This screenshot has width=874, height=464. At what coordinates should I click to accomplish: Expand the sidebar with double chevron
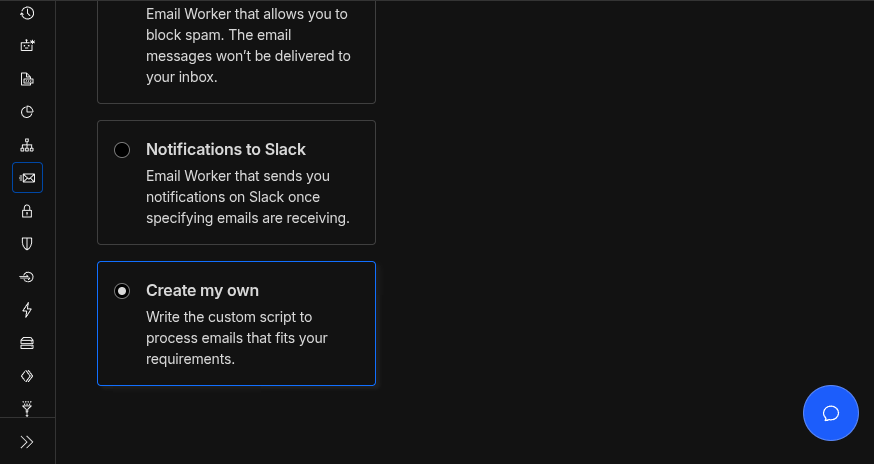pos(27,441)
